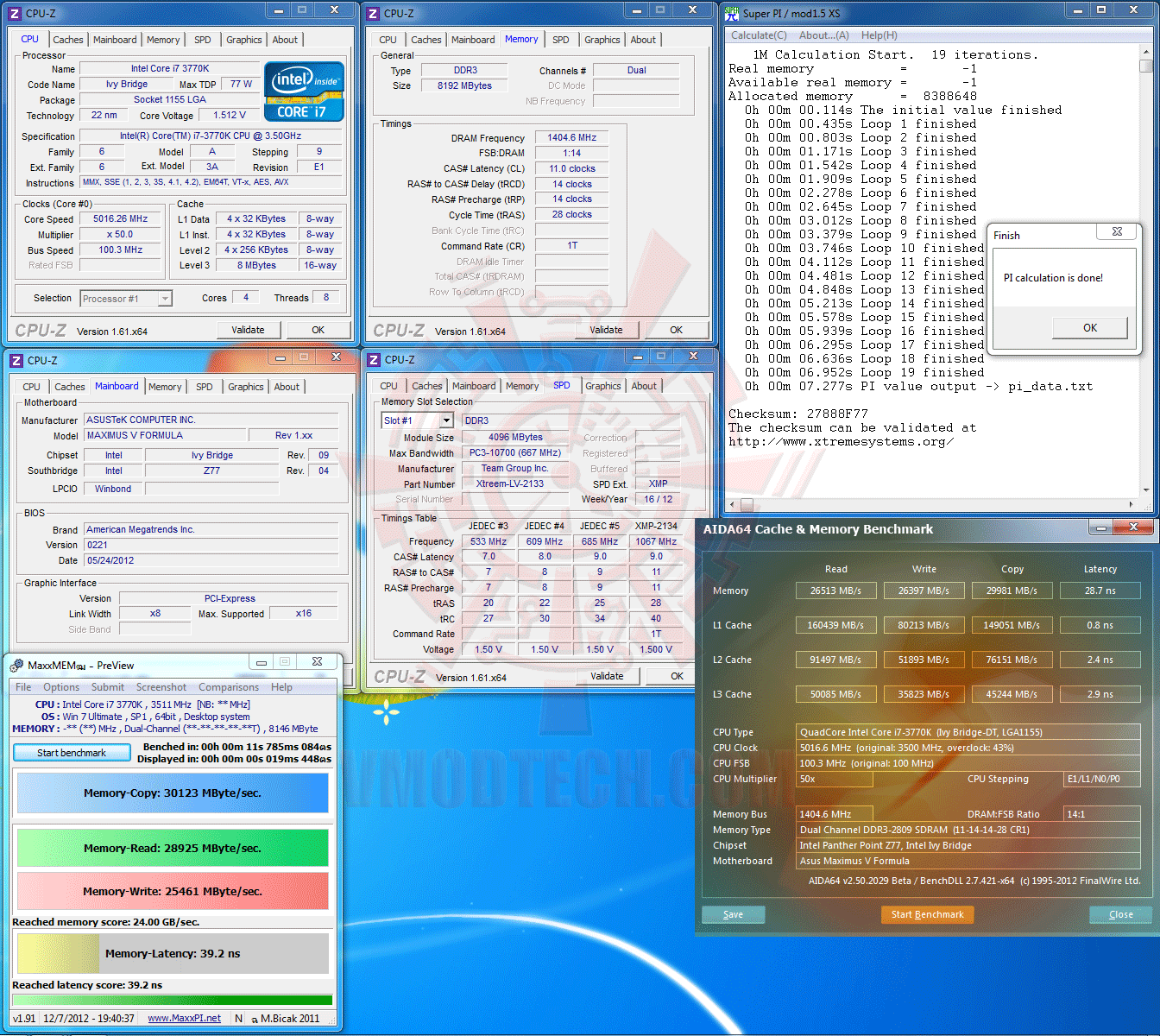Open Graphics tab in the CPU-Z SPD-tab window
This screenshot has width=1160, height=1036.
tap(603, 386)
